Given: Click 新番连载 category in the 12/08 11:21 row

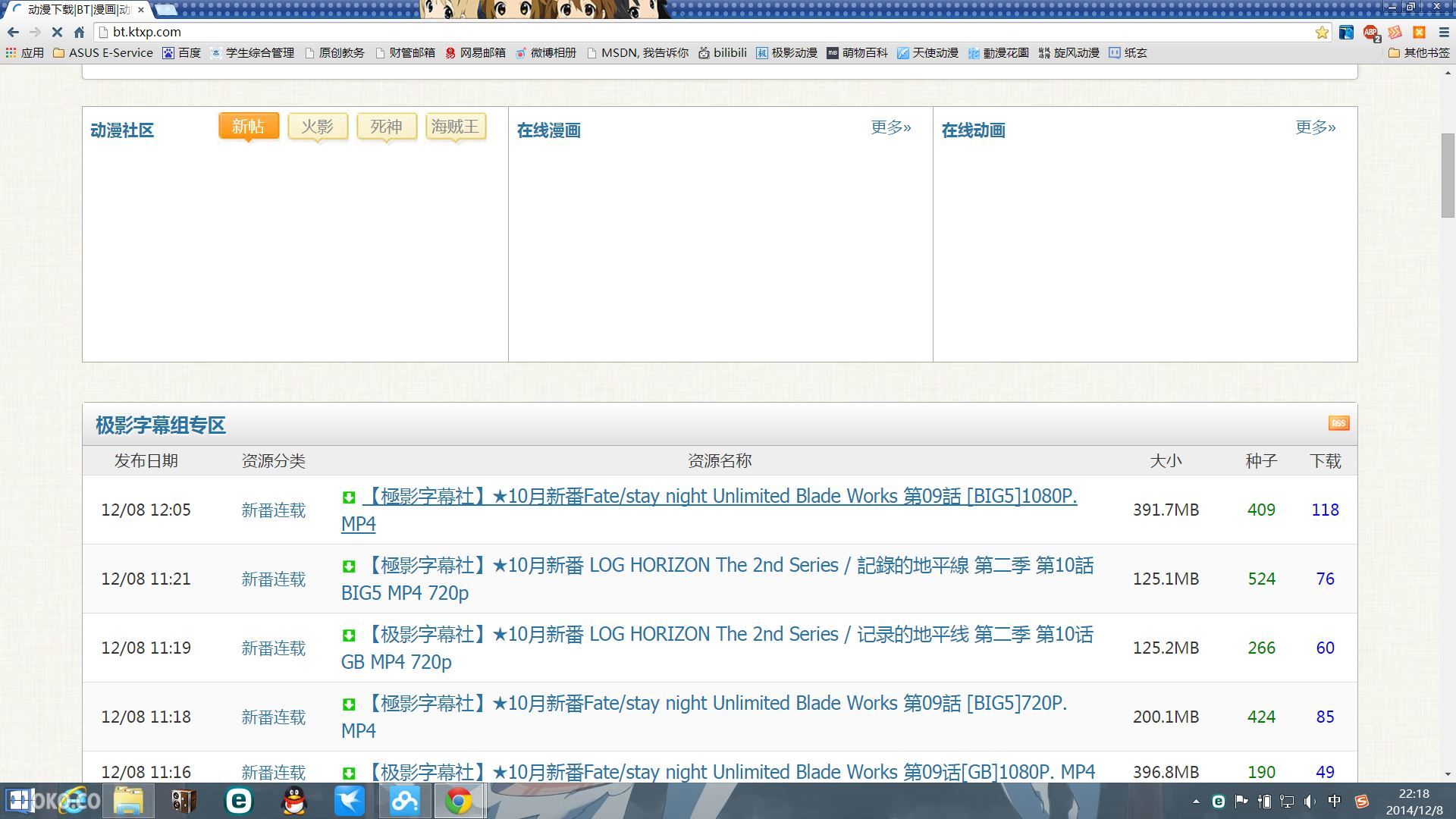Looking at the screenshot, I should (274, 579).
